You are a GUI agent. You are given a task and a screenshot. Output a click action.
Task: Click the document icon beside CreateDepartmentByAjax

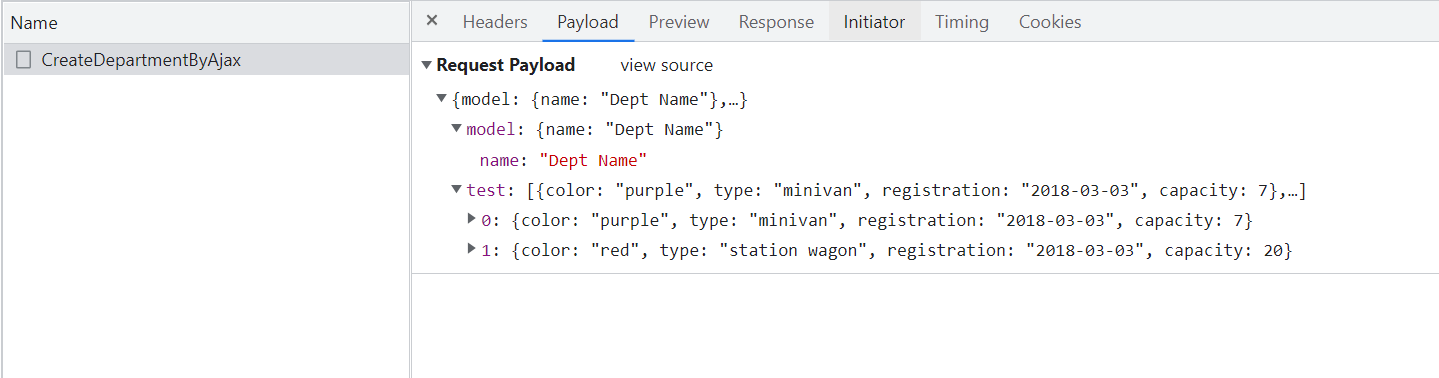click(x=24, y=60)
